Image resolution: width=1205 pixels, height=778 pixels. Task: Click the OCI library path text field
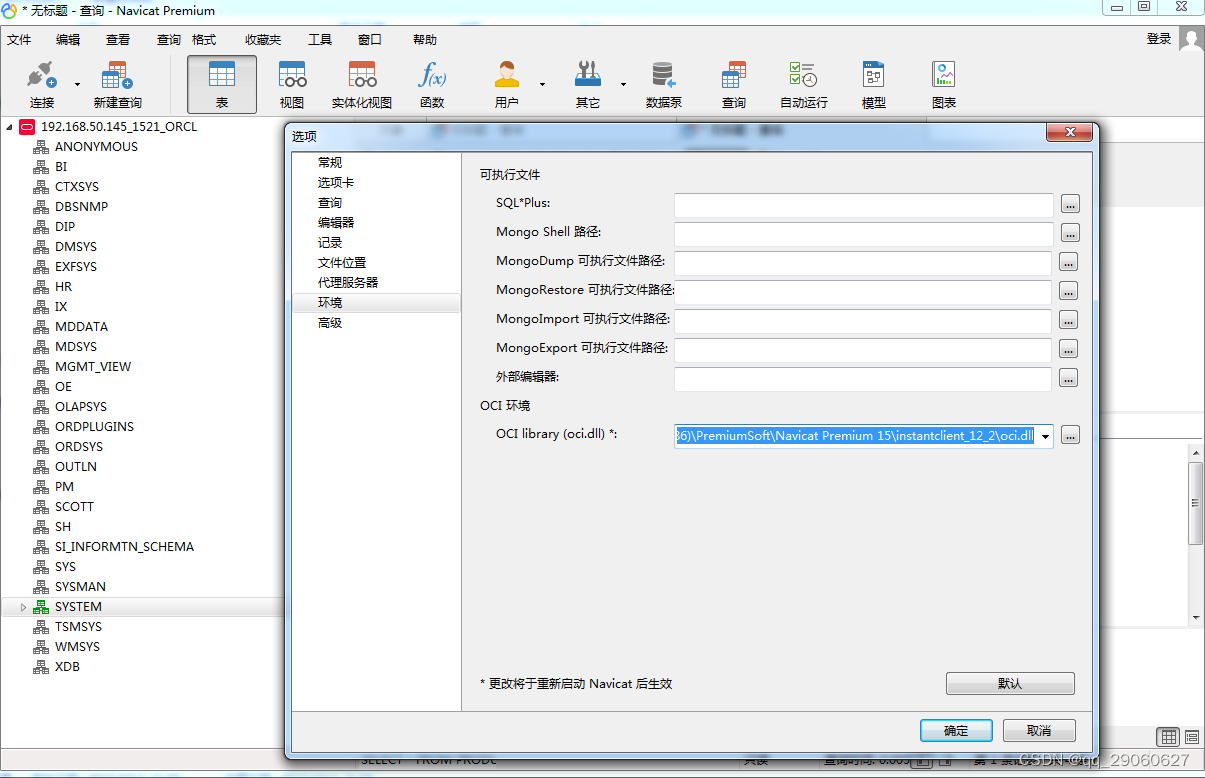point(856,436)
